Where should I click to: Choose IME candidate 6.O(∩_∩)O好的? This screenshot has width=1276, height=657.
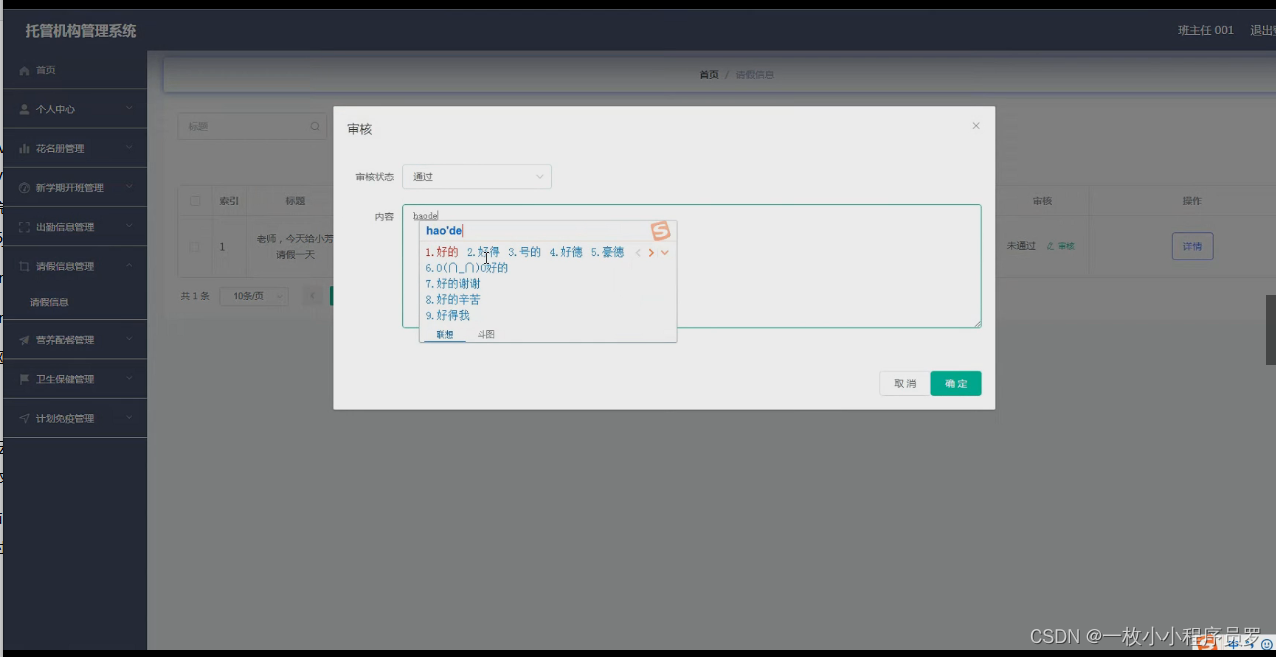tap(467, 268)
